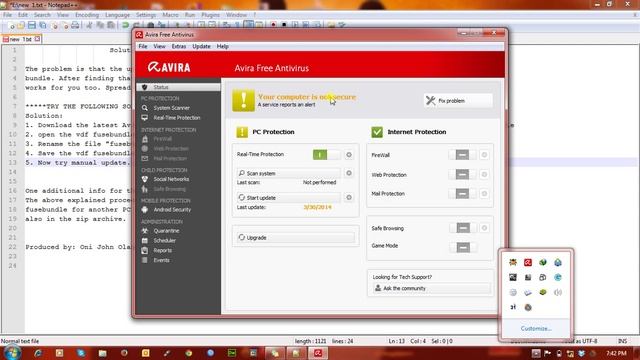Open the Status page in Avira sidebar
The height and width of the screenshot is (360, 640).
click(178, 87)
